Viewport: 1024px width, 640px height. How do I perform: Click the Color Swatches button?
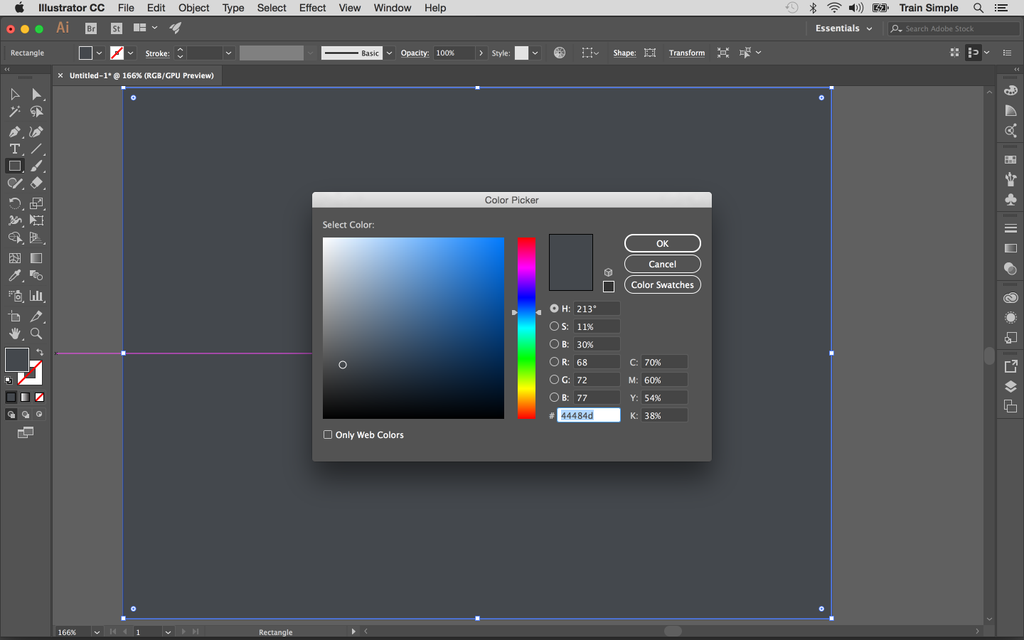click(x=662, y=284)
